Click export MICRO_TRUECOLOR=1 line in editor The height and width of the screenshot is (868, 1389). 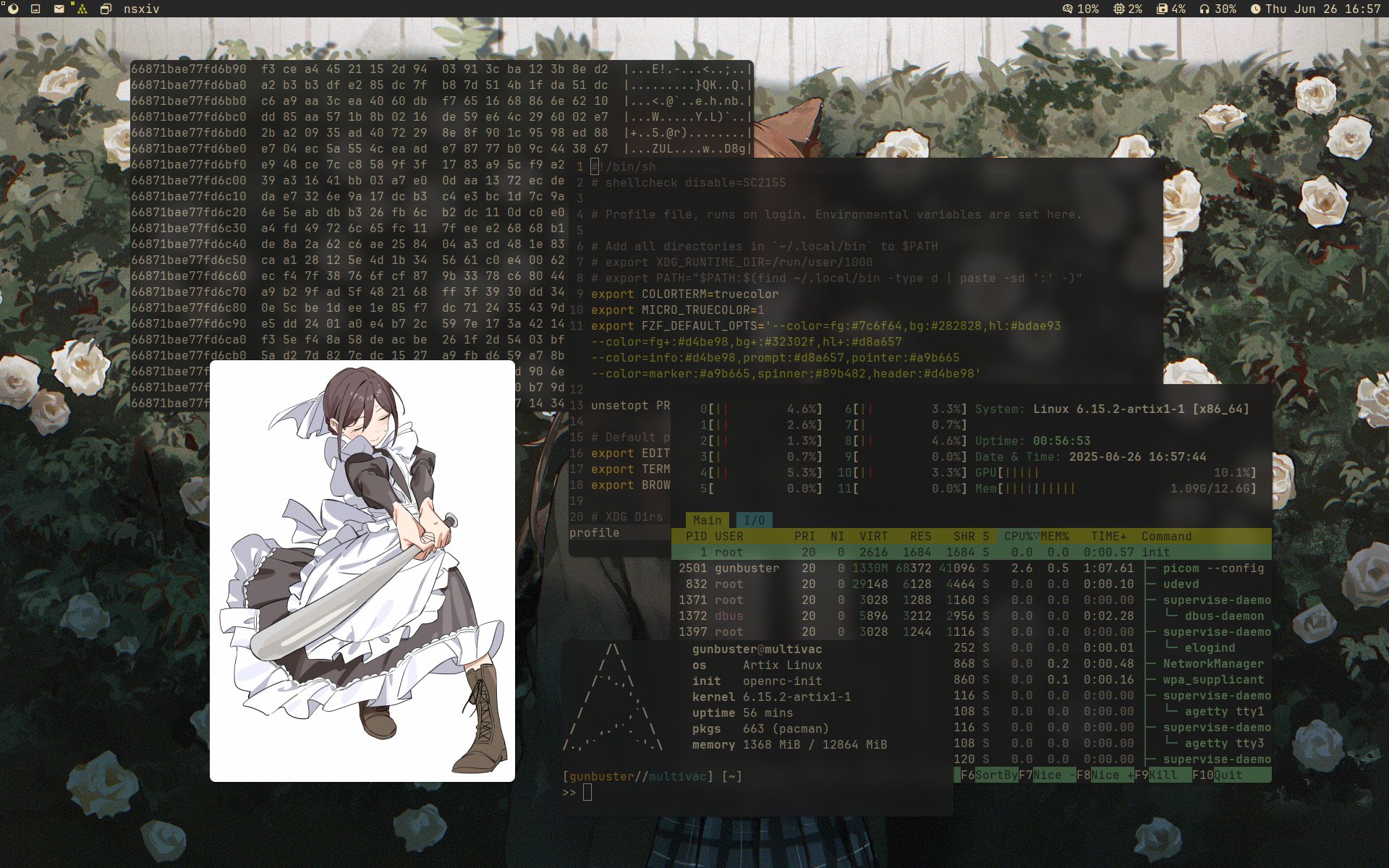[x=677, y=310]
